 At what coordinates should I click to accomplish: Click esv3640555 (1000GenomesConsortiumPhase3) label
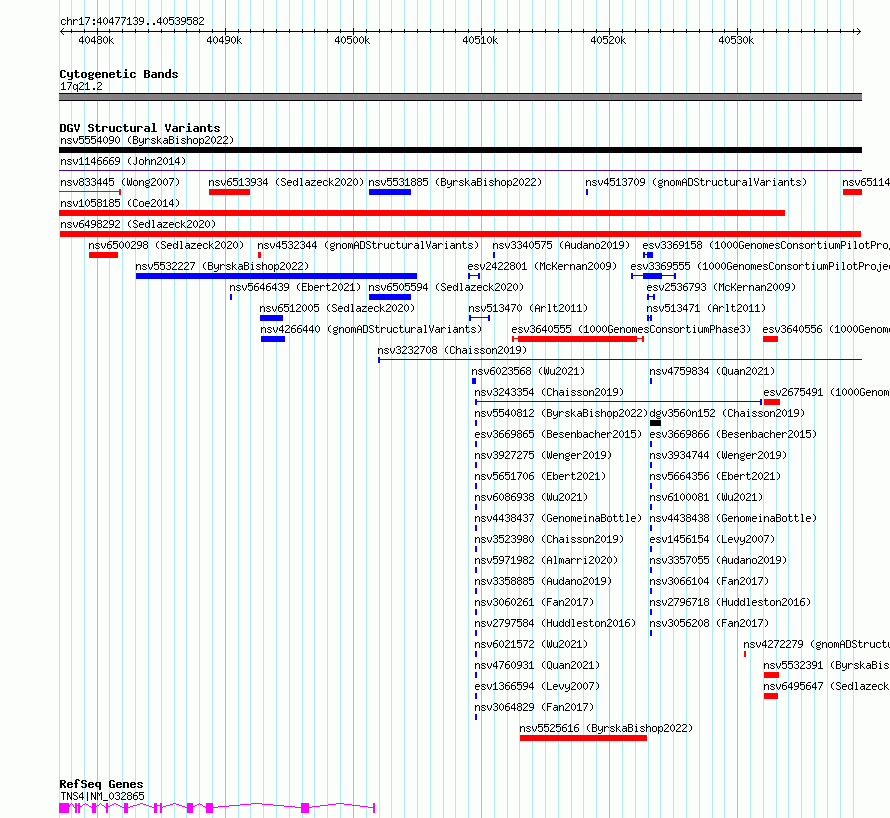pos(631,329)
